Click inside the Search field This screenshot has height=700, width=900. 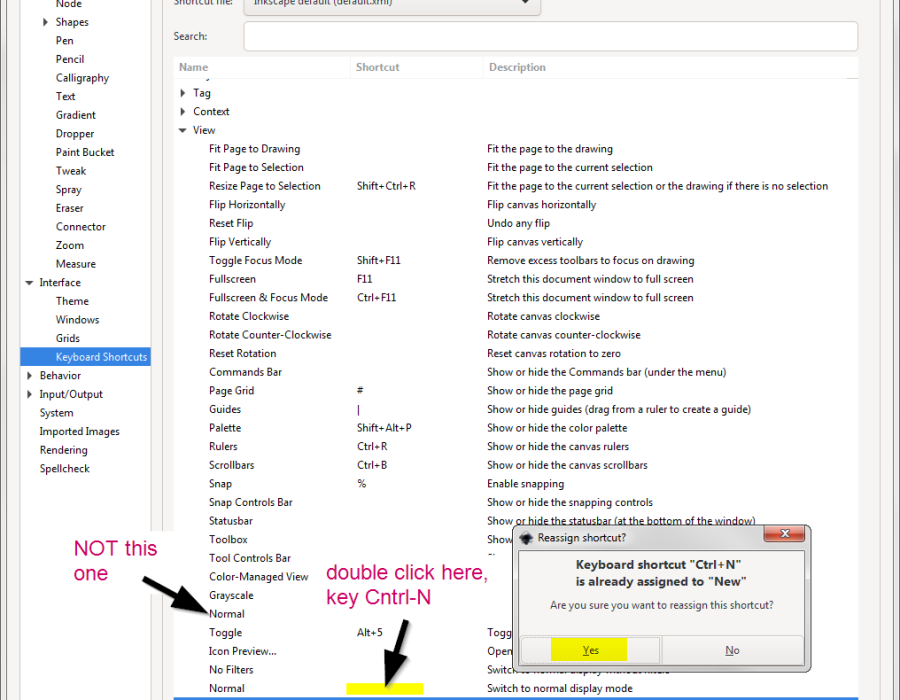(550, 36)
